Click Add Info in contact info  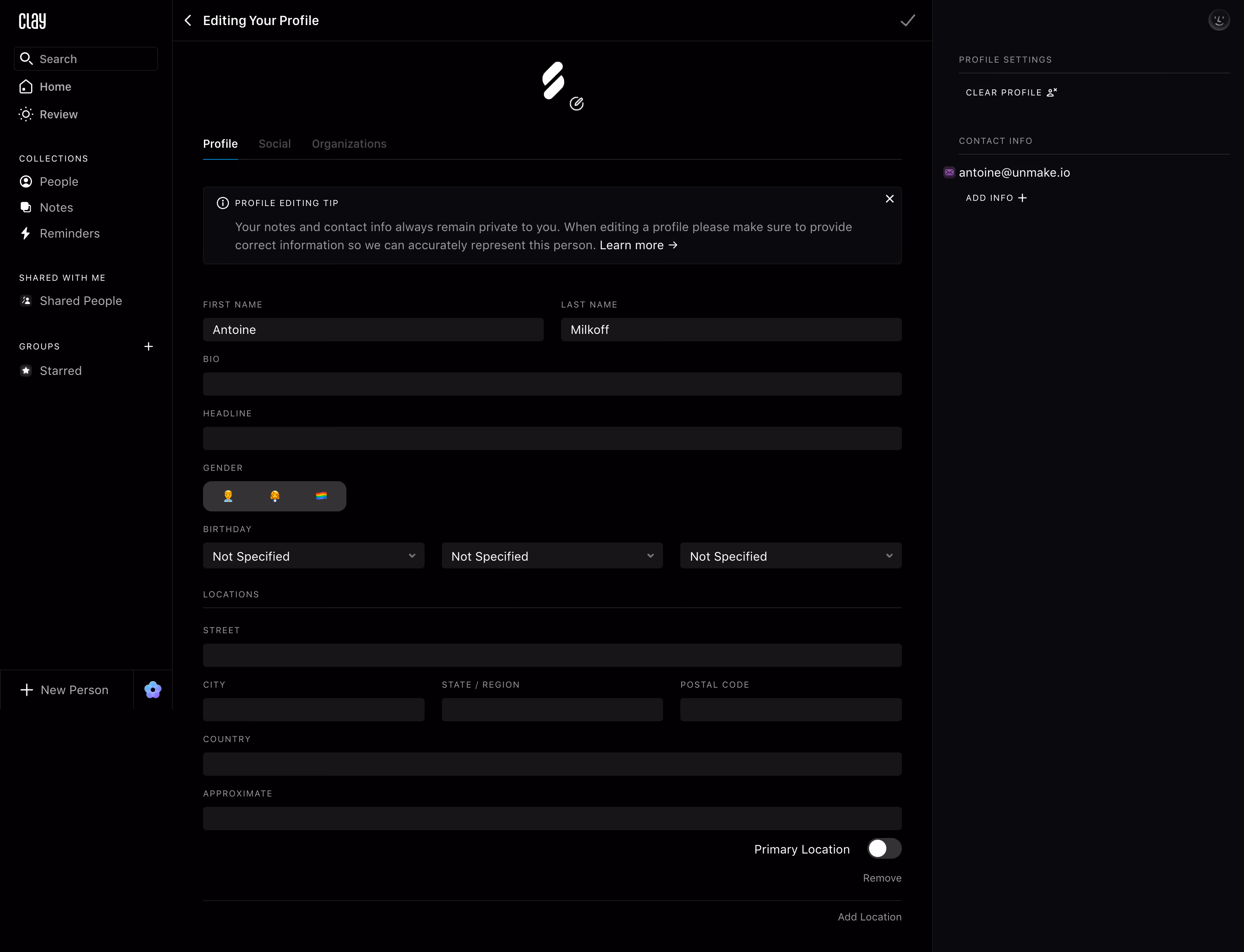pos(996,198)
